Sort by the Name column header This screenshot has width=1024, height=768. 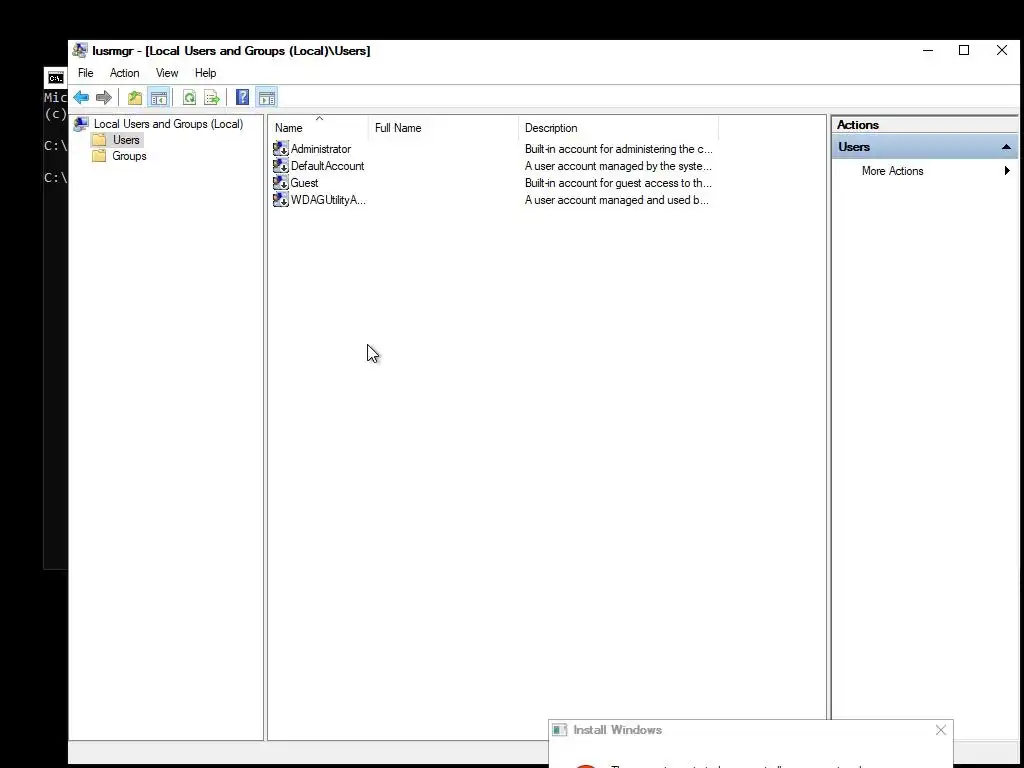click(x=319, y=128)
